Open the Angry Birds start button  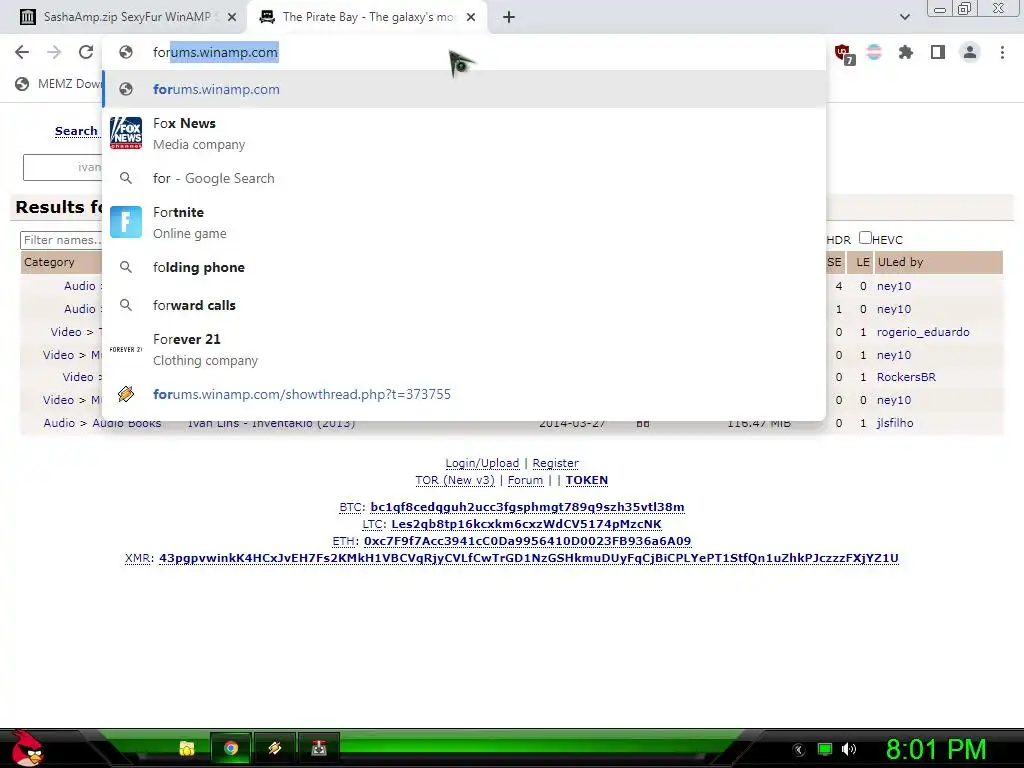point(26,748)
